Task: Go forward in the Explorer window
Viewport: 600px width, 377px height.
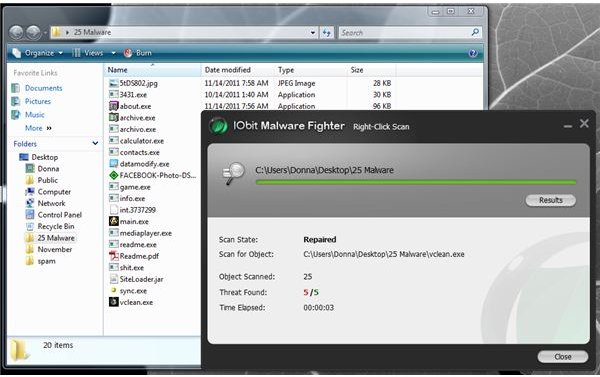Action: [33, 33]
